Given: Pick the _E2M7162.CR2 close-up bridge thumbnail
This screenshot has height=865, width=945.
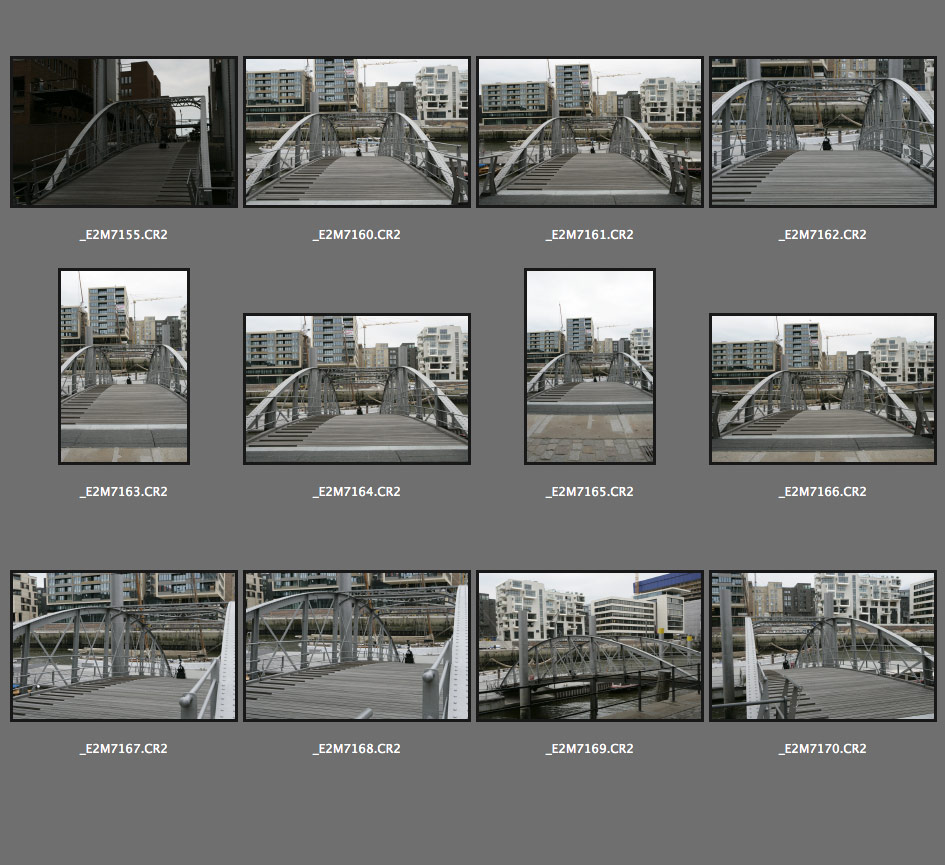Looking at the screenshot, I should coord(823,132).
